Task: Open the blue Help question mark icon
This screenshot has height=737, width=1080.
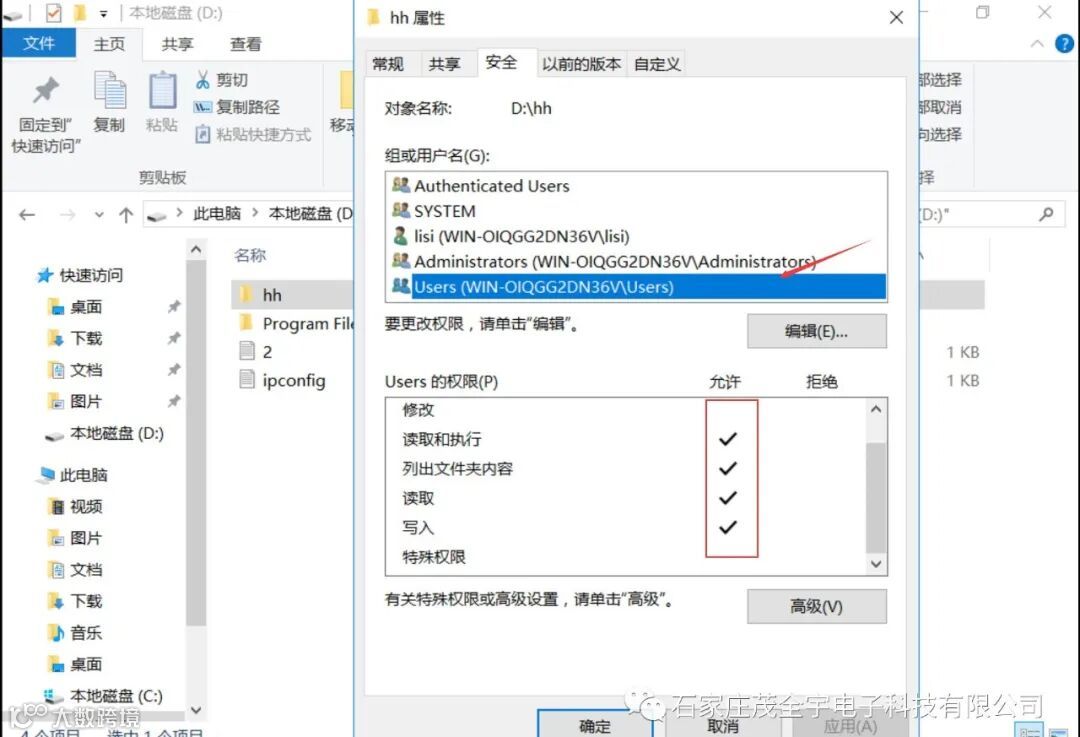Action: [1064, 44]
